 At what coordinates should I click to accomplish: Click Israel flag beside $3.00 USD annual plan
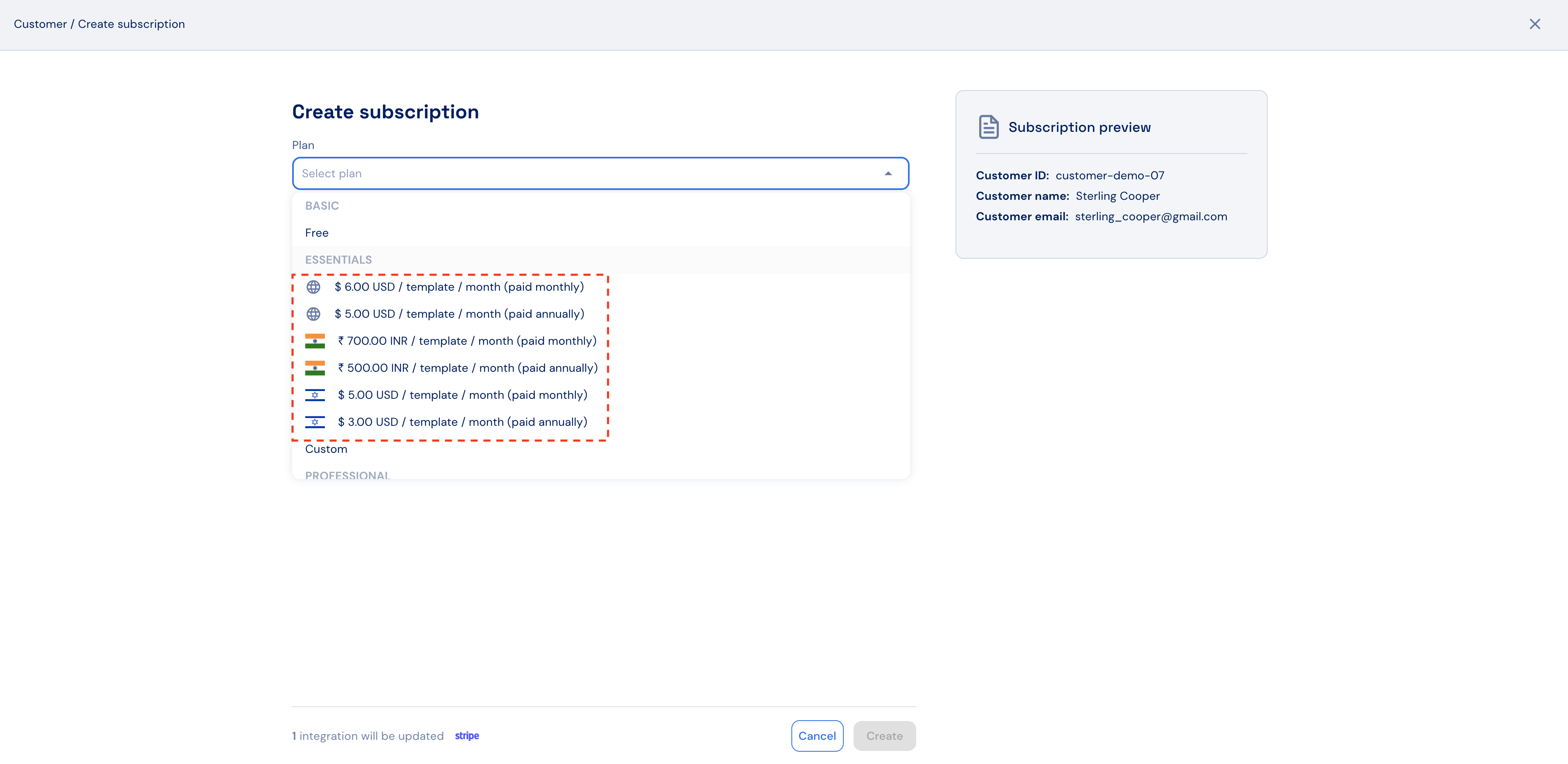click(x=315, y=422)
